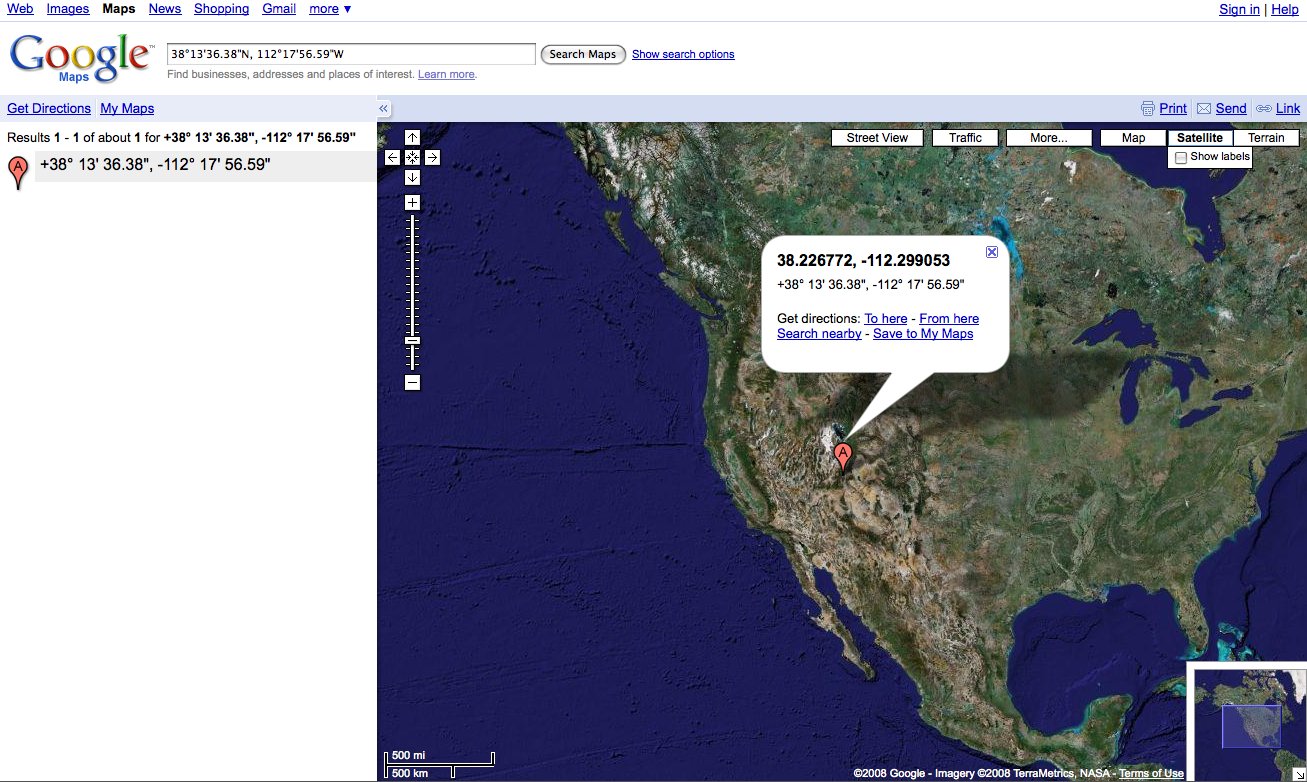Get directions From here
This screenshot has height=782, width=1307.
click(949, 319)
